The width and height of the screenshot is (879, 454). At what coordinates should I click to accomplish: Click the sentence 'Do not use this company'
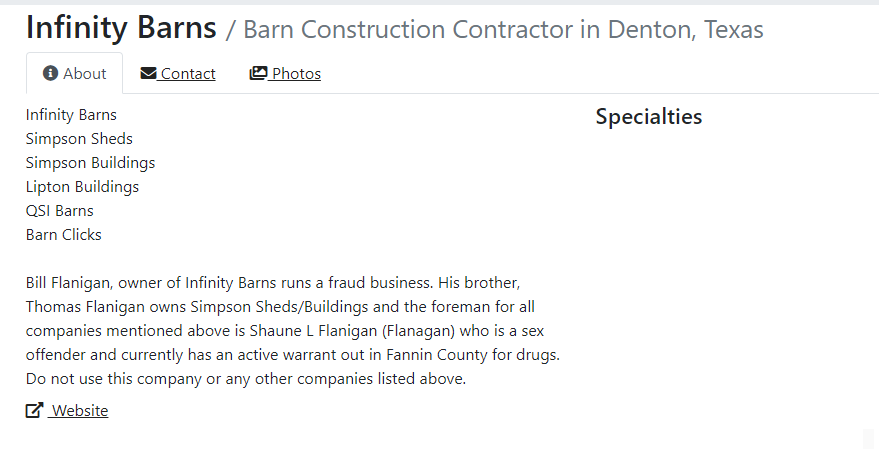click(245, 379)
